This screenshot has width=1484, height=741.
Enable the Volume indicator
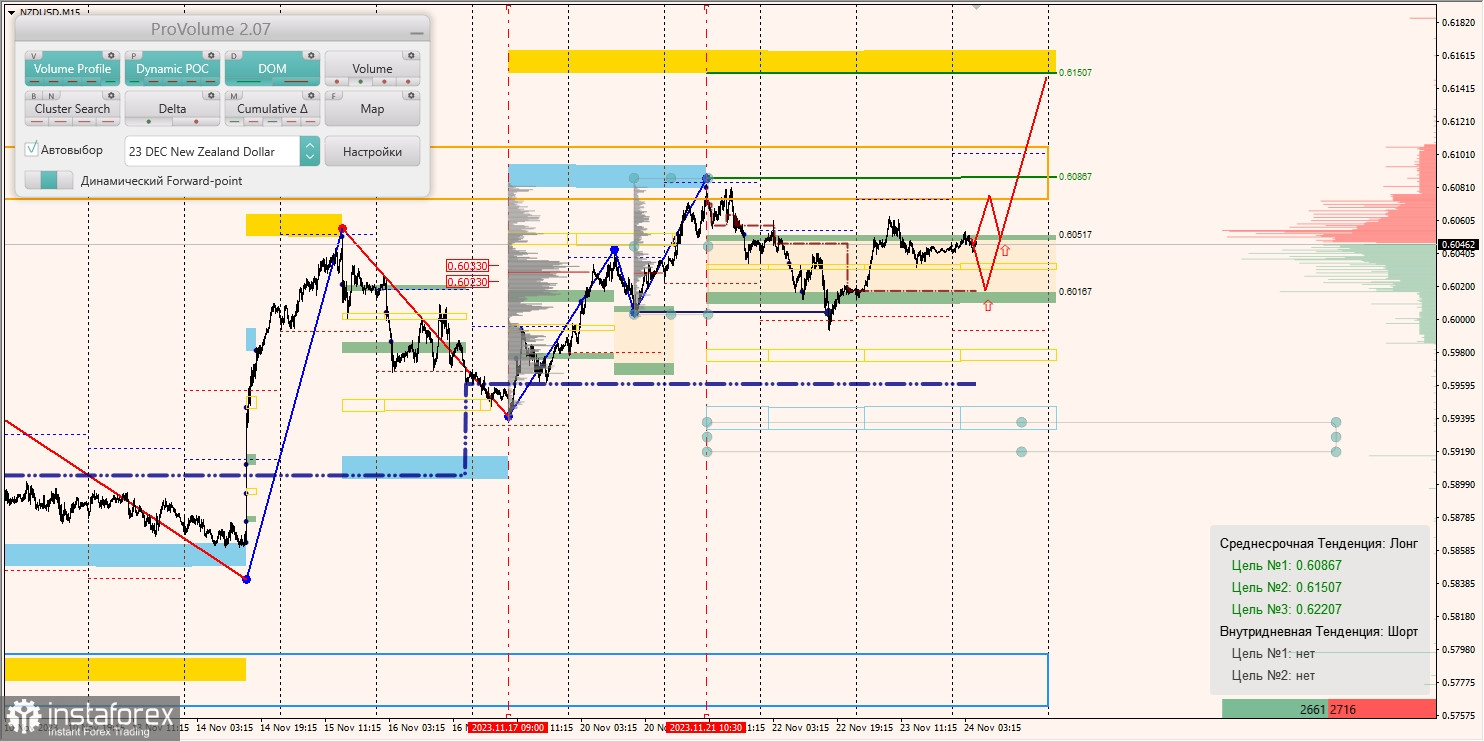click(x=372, y=69)
